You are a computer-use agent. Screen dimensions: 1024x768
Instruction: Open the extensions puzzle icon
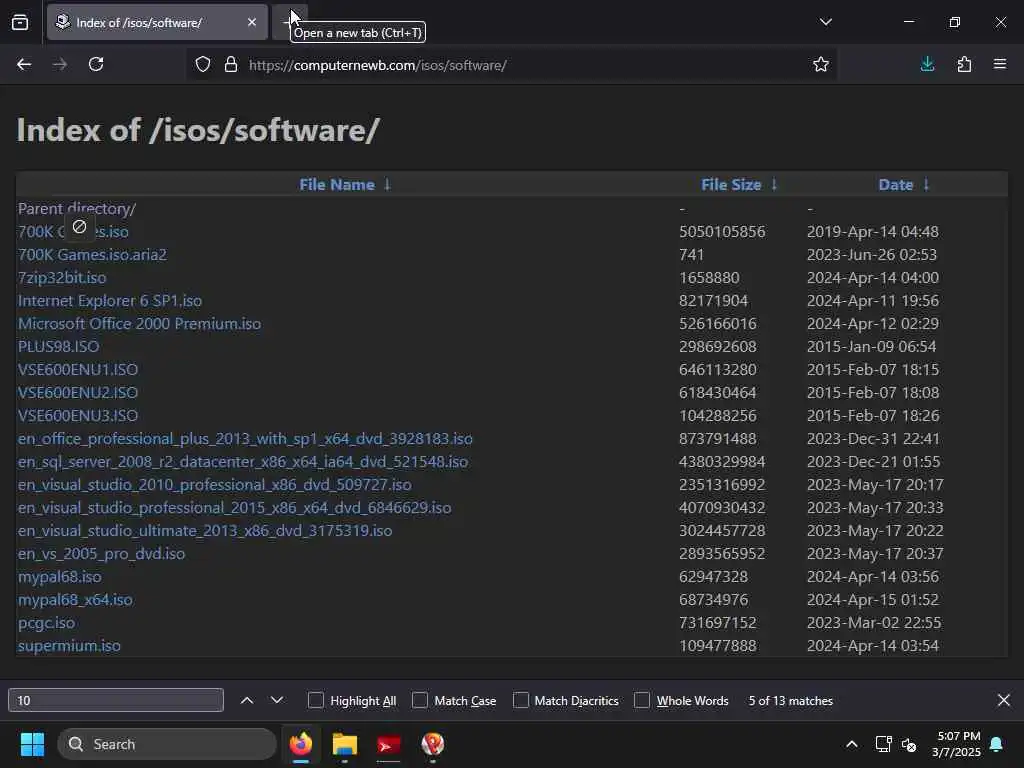[x=964, y=64]
